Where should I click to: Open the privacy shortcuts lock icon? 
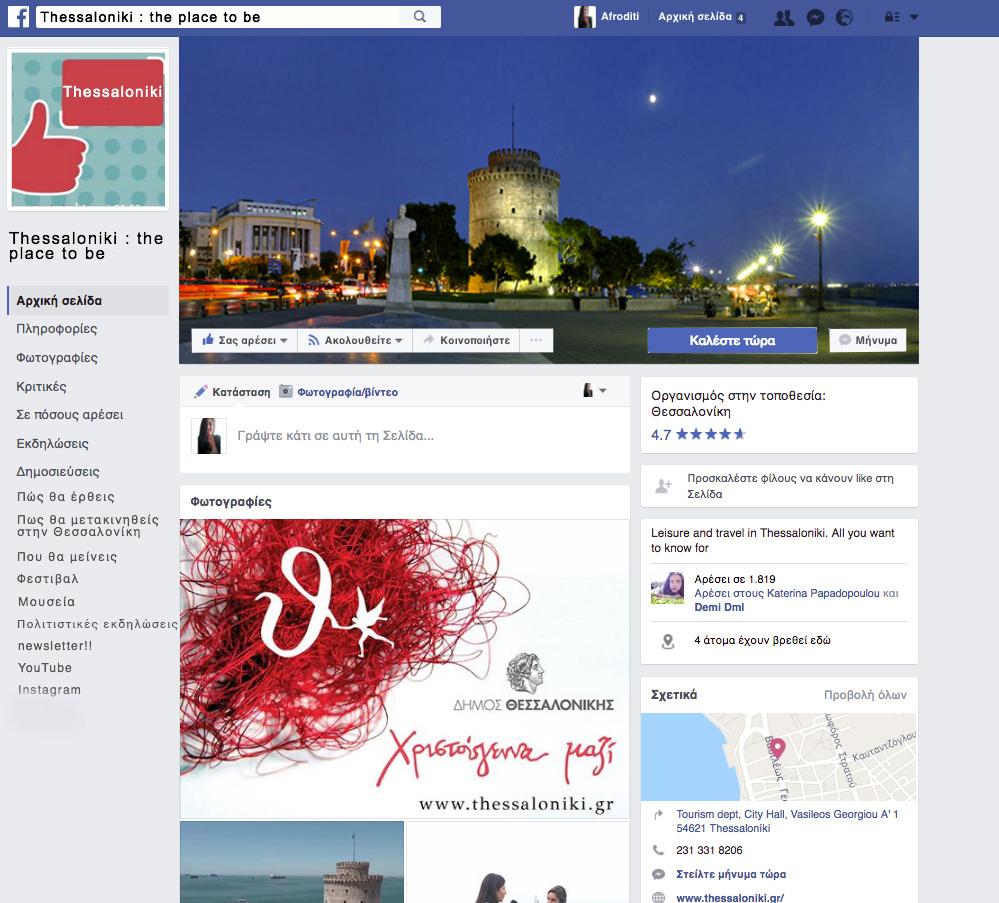click(x=892, y=17)
